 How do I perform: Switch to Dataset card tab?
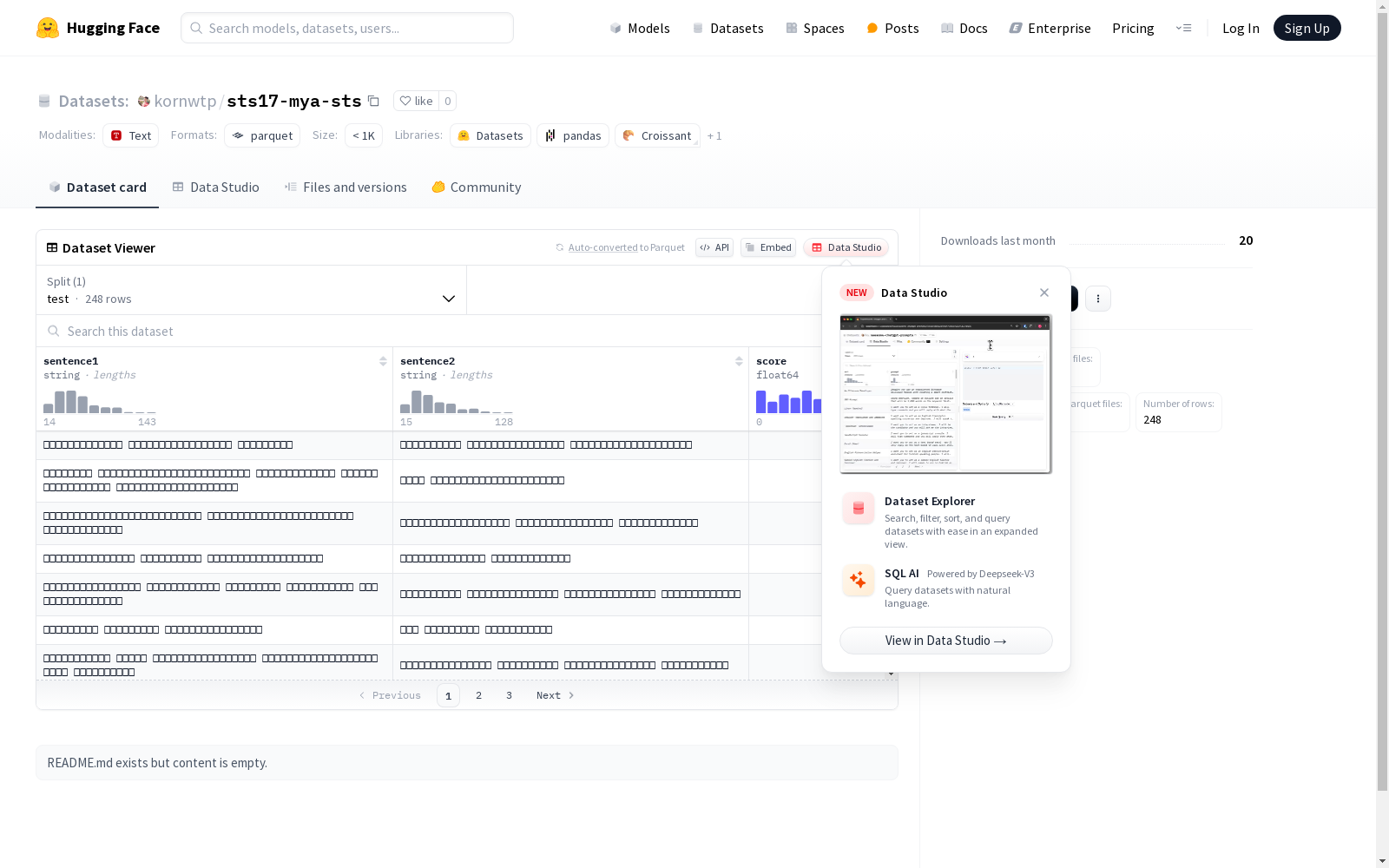(97, 187)
